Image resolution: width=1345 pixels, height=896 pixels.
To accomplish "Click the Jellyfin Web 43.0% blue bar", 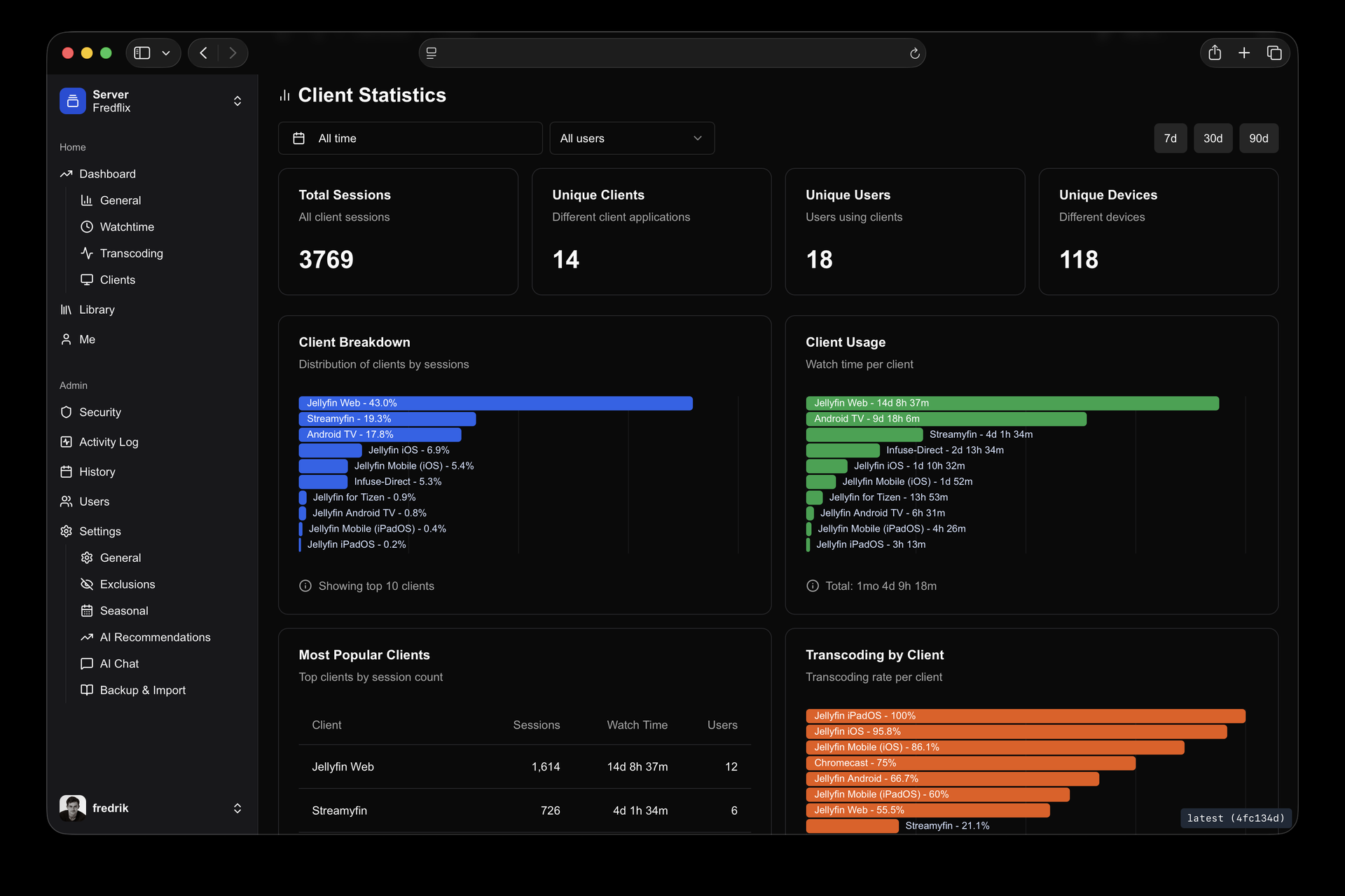I will 495,403.
